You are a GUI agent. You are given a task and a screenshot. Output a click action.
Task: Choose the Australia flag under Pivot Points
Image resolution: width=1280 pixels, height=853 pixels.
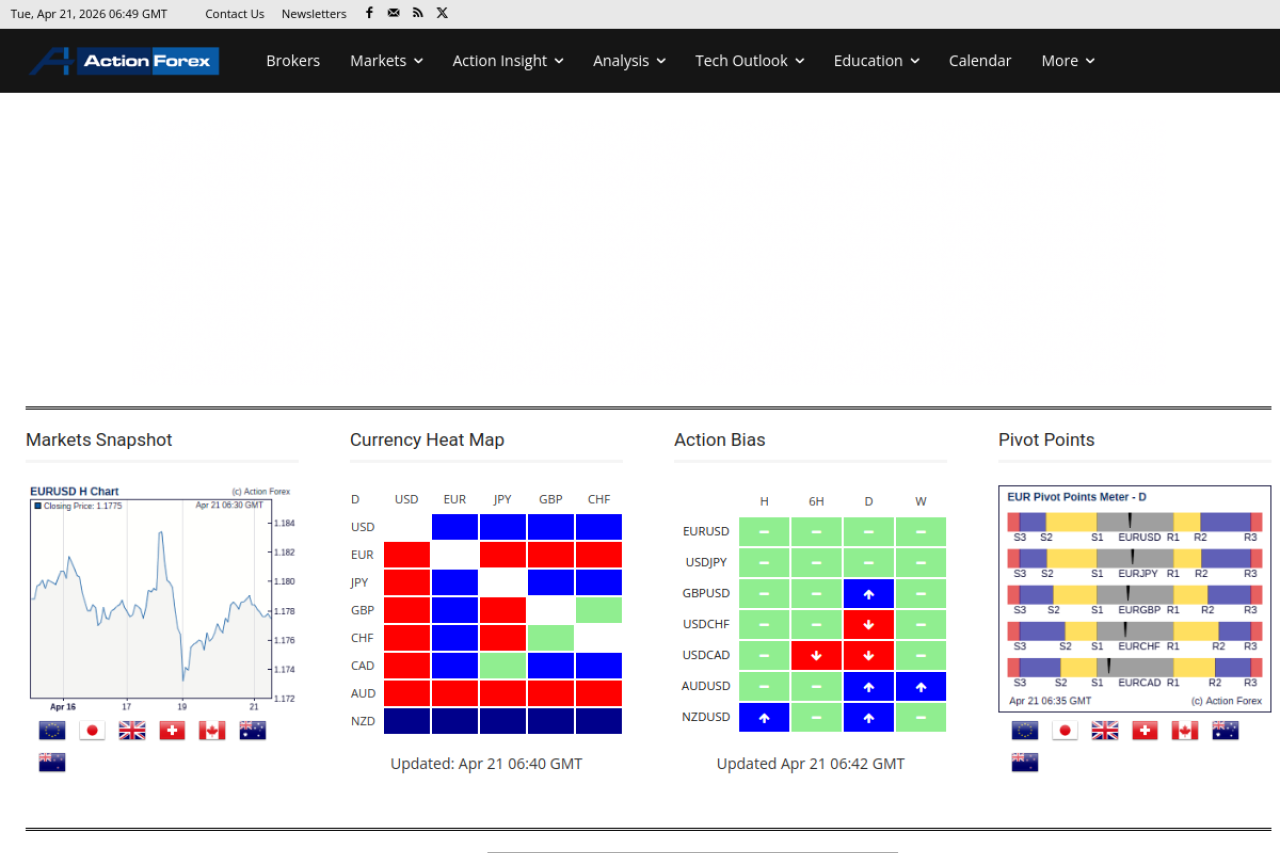(x=1225, y=731)
